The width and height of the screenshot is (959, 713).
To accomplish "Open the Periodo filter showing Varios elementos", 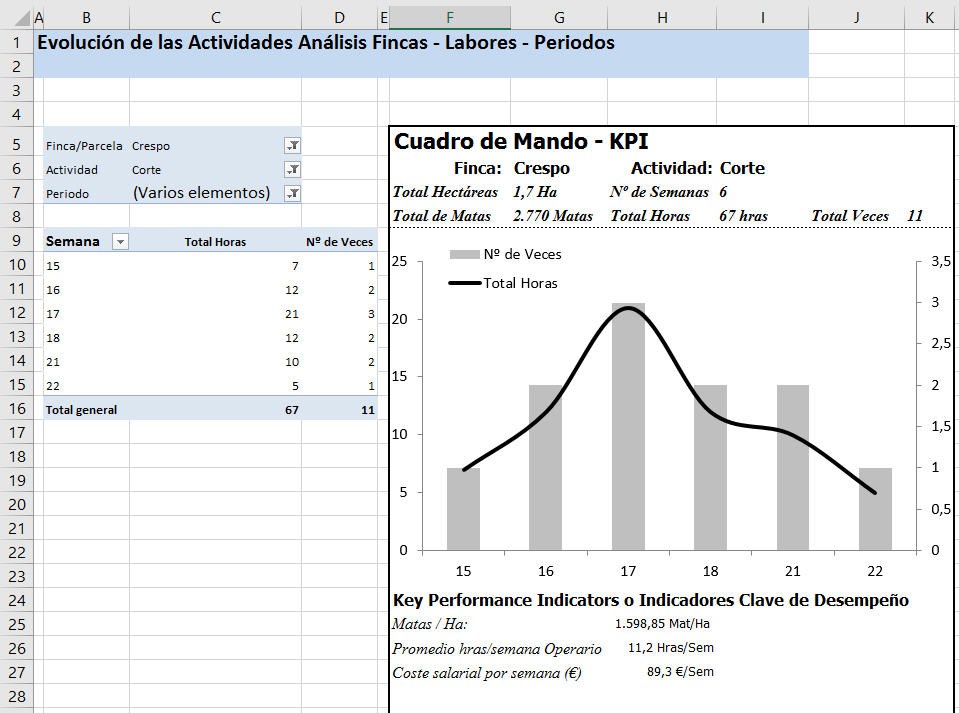I will tap(293, 193).
